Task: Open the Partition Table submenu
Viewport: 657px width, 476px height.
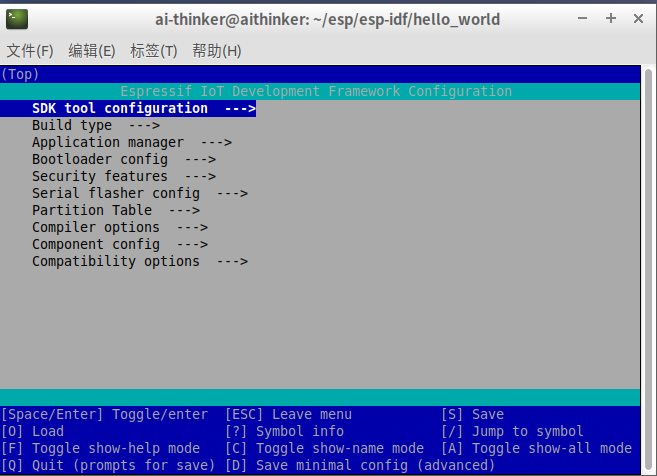Action: (x=116, y=210)
